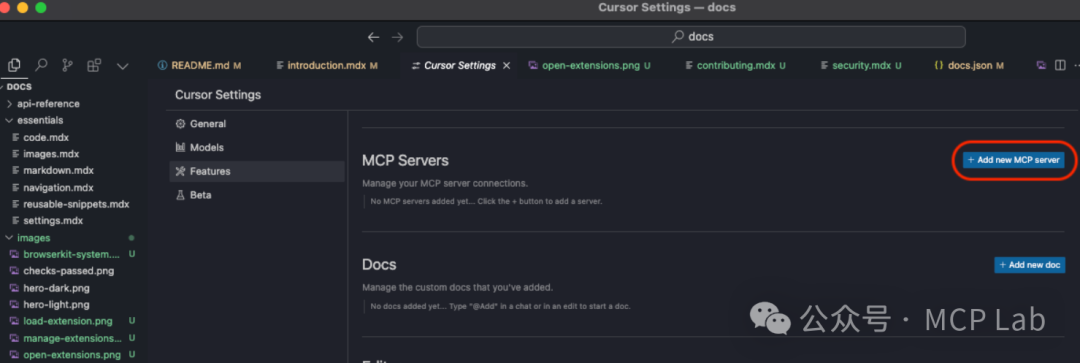Open the Search view icon
This screenshot has height=363, width=1080.
[x=41, y=65]
